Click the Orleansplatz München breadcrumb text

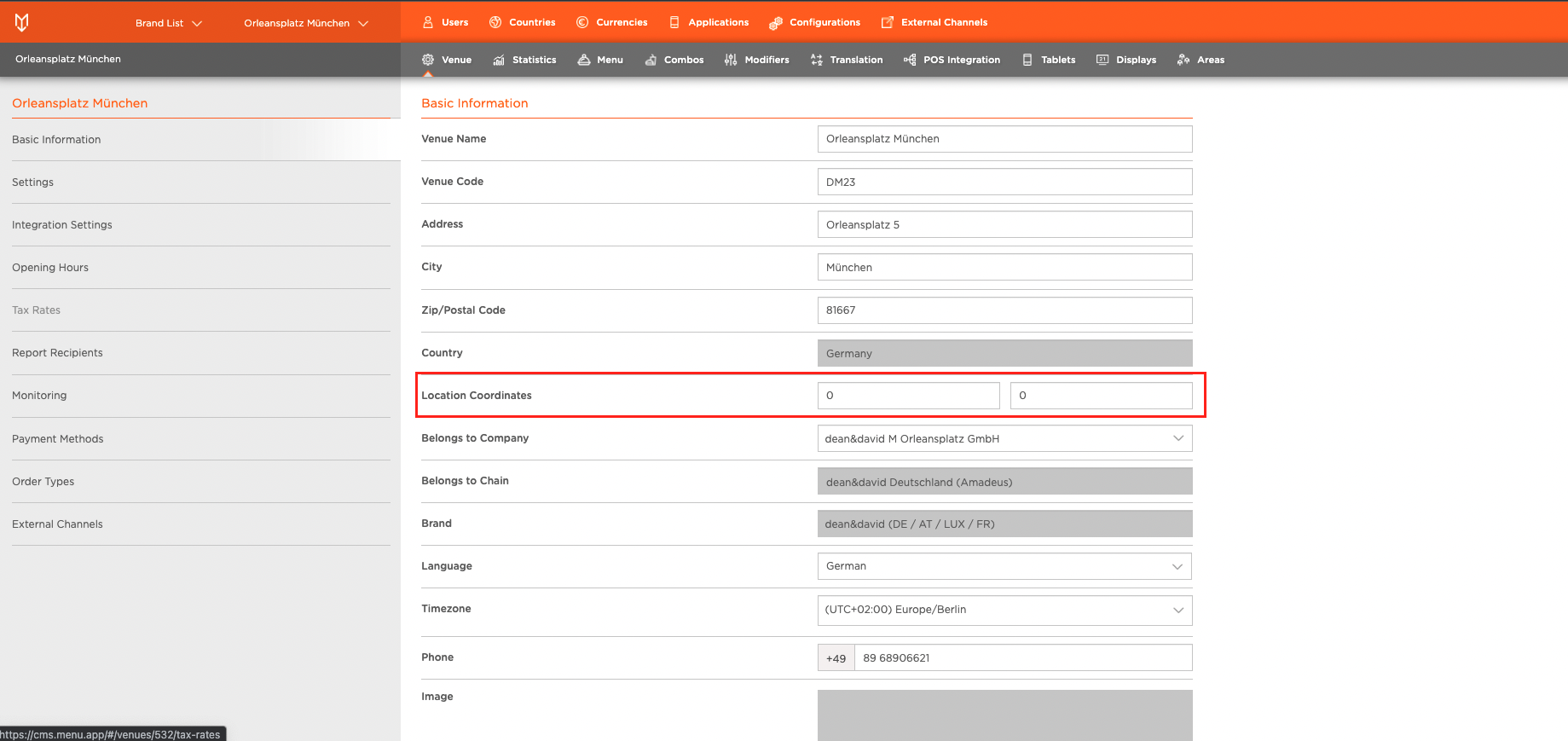click(x=68, y=59)
